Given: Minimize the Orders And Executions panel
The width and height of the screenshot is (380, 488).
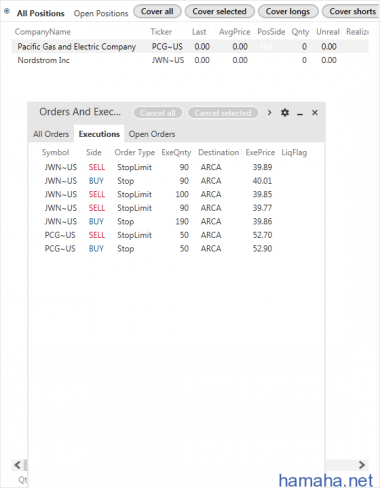Looking at the screenshot, I should tap(300, 114).
